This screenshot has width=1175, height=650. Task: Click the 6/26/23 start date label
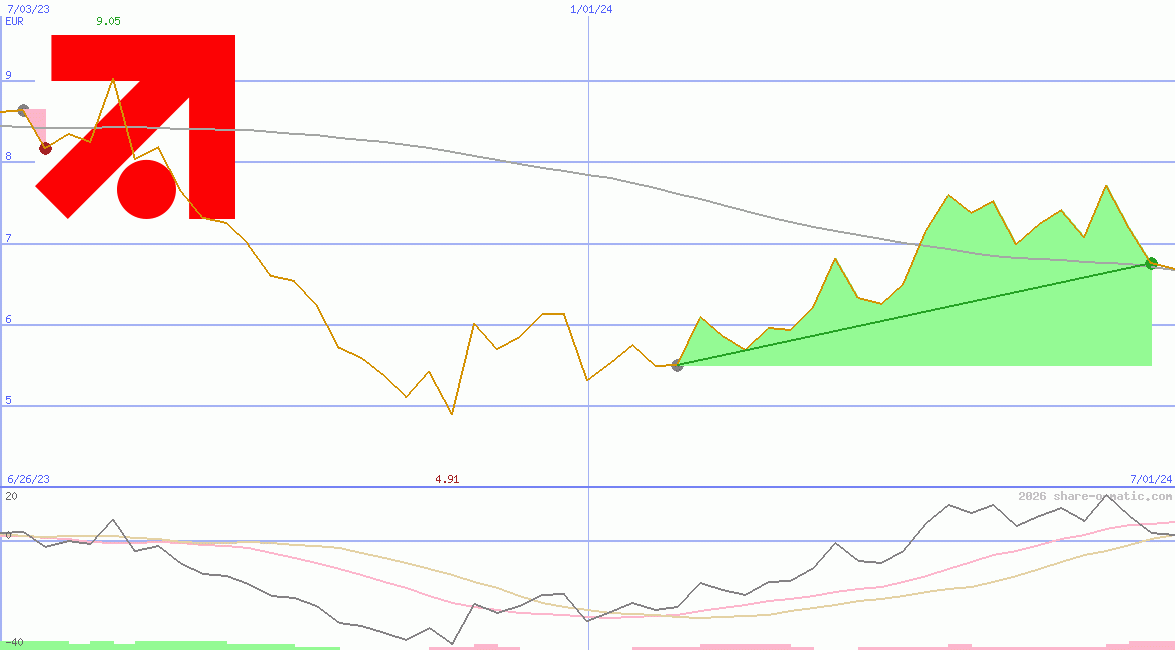coord(28,479)
